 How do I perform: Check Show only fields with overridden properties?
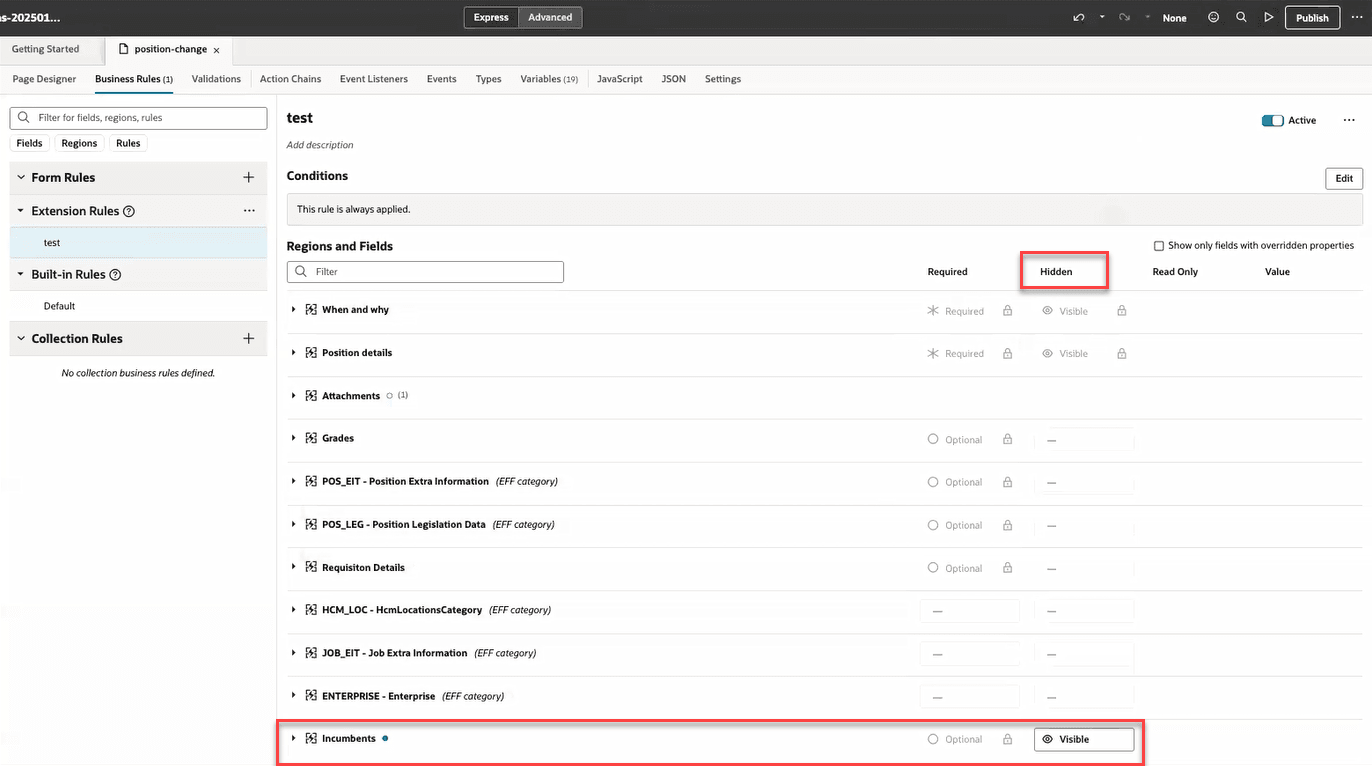1159,245
